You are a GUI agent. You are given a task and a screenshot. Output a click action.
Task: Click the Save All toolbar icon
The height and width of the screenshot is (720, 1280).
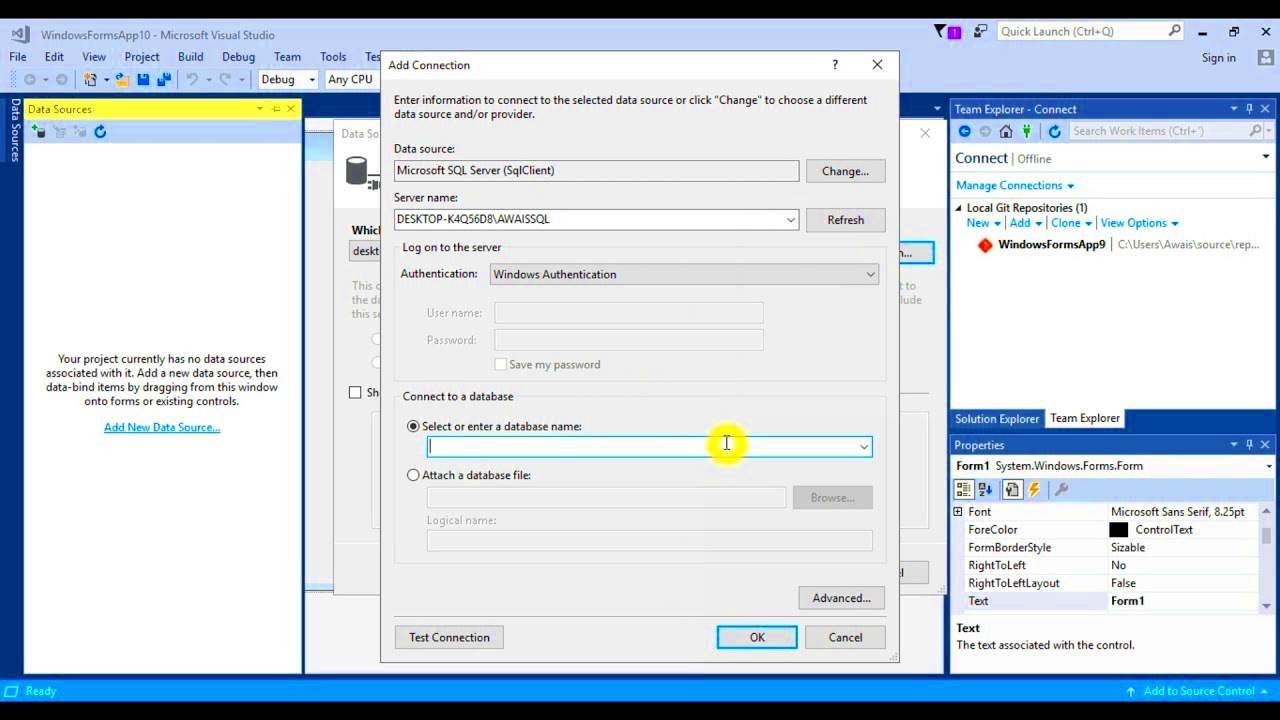tap(164, 79)
